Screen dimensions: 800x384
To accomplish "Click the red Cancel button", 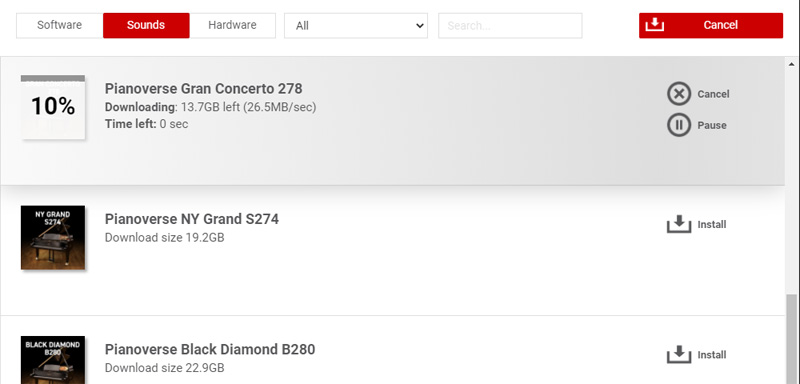I will [x=711, y=25].
